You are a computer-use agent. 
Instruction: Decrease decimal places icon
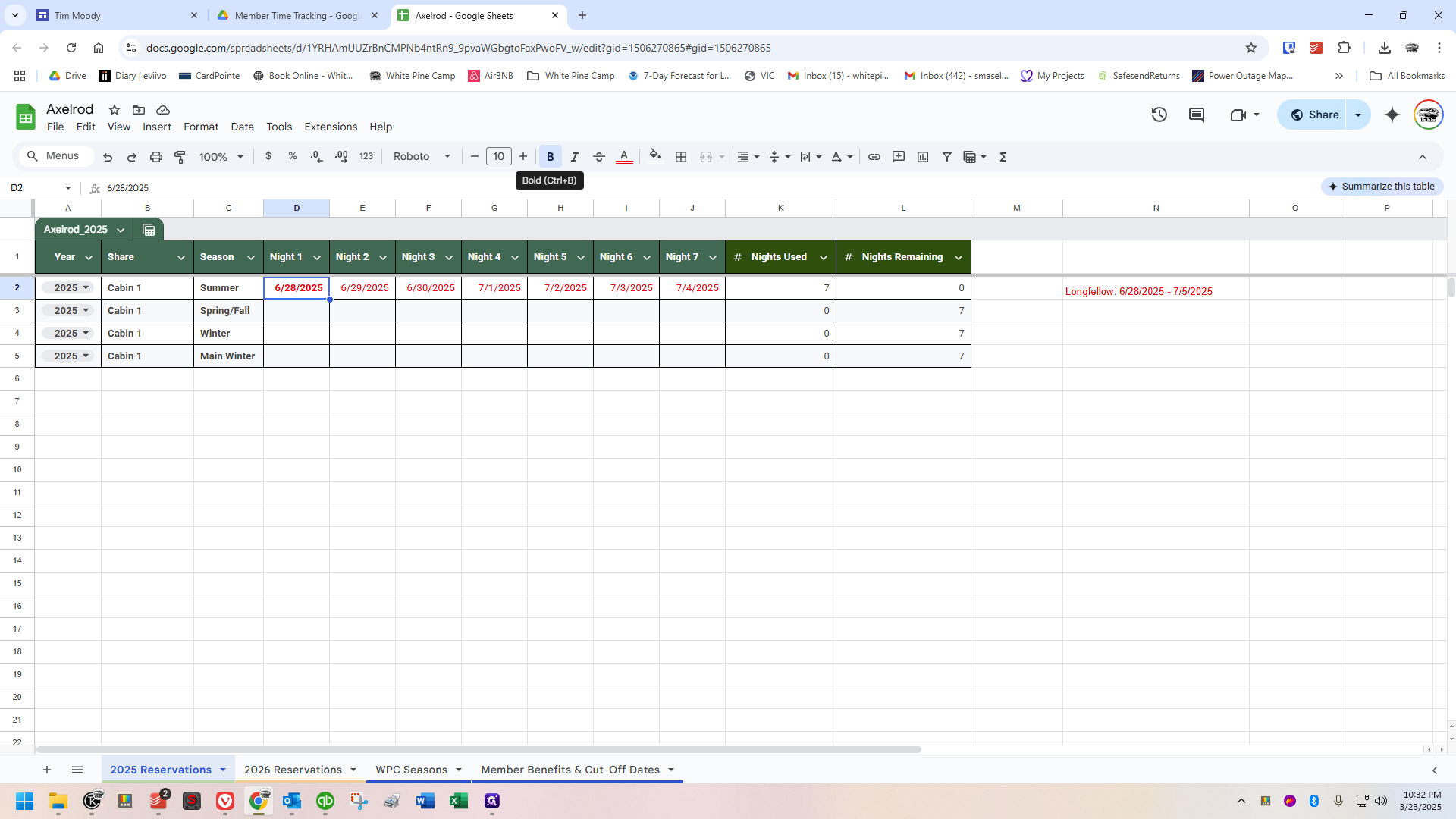point(317,156)
